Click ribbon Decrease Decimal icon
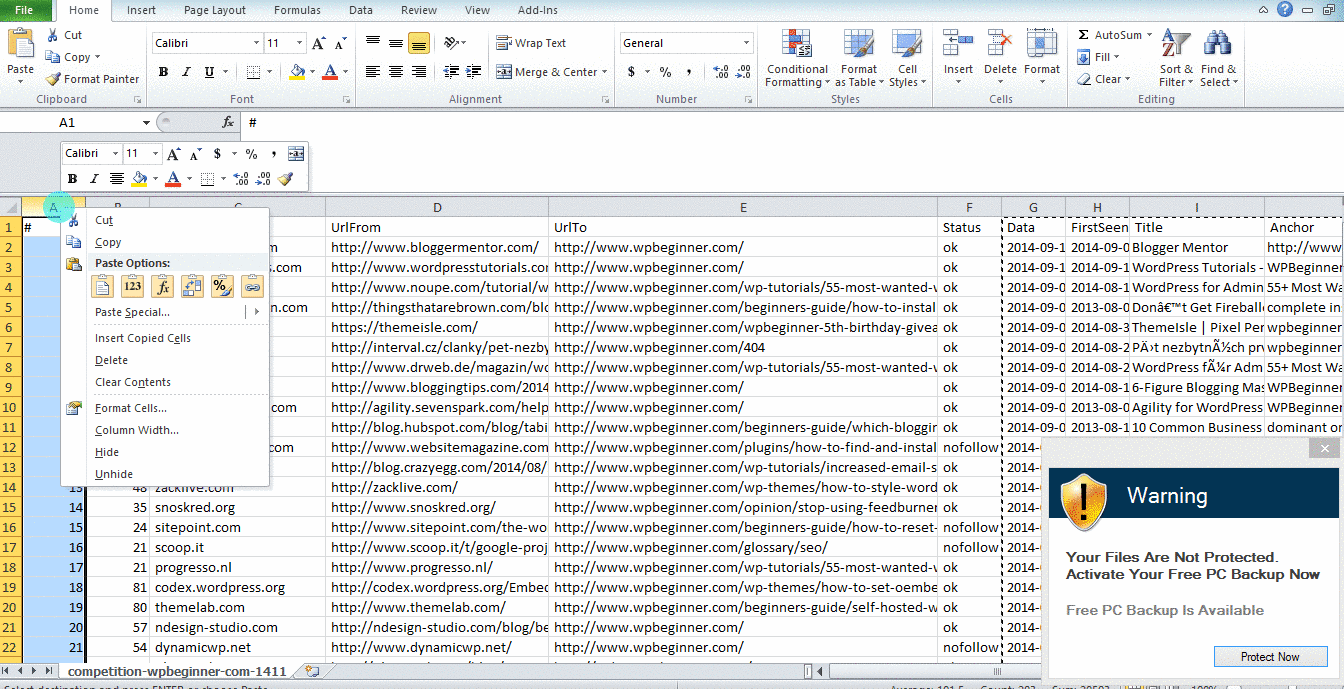 tap(742, 72)
